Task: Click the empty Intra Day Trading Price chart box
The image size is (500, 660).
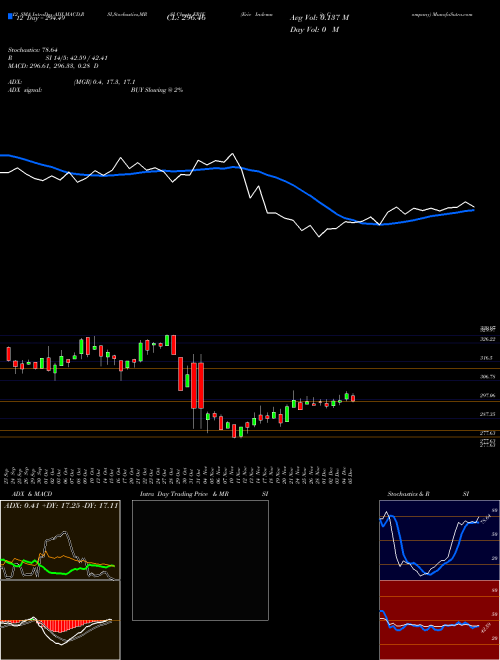Action: tap(200, 560)
